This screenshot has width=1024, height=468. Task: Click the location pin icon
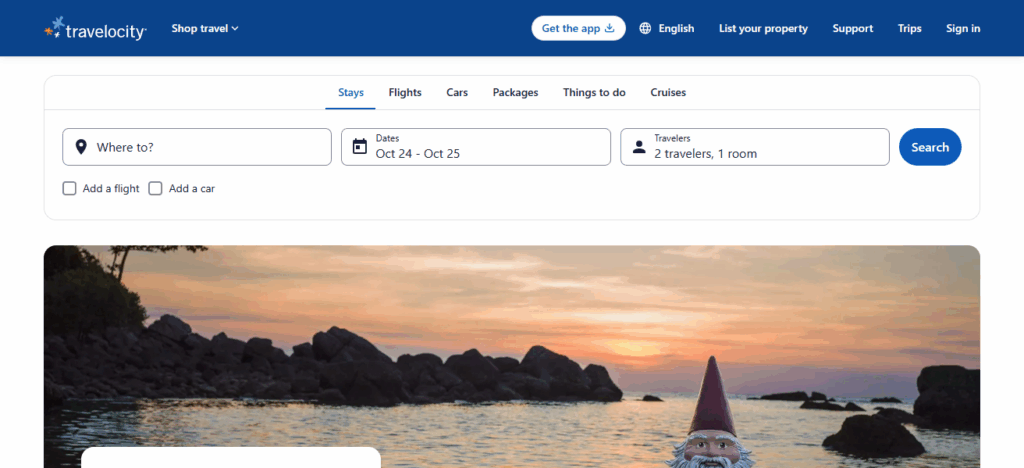[81, 147]
